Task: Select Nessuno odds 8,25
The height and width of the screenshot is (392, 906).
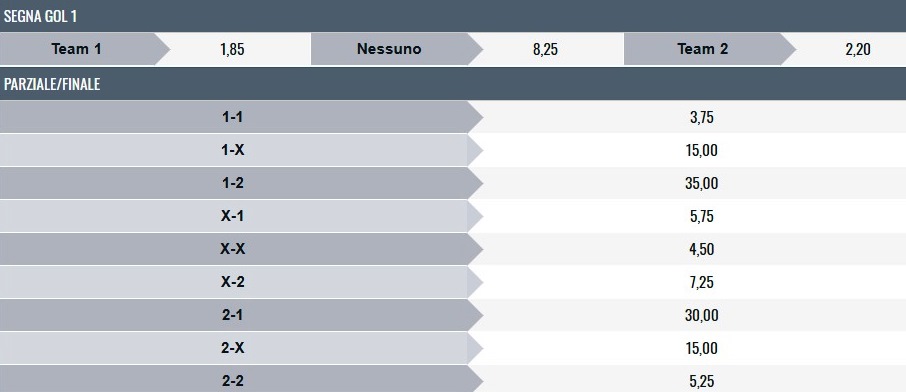Action: [545, 49]
